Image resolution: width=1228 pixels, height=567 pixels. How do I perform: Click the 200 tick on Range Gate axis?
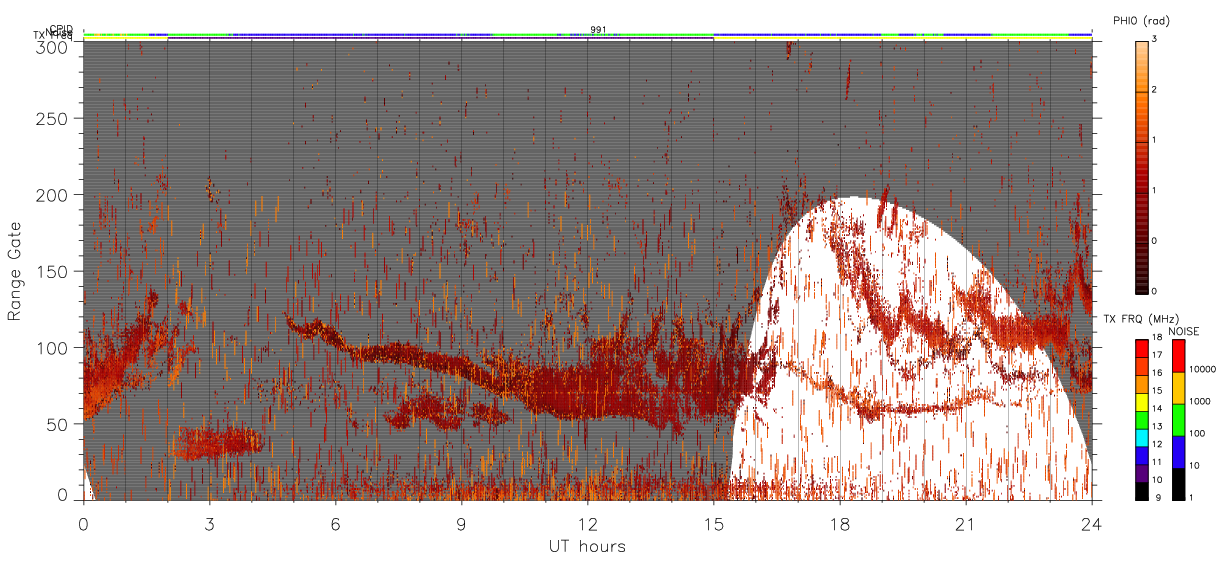pyautogui.click(x=53, y=195)
